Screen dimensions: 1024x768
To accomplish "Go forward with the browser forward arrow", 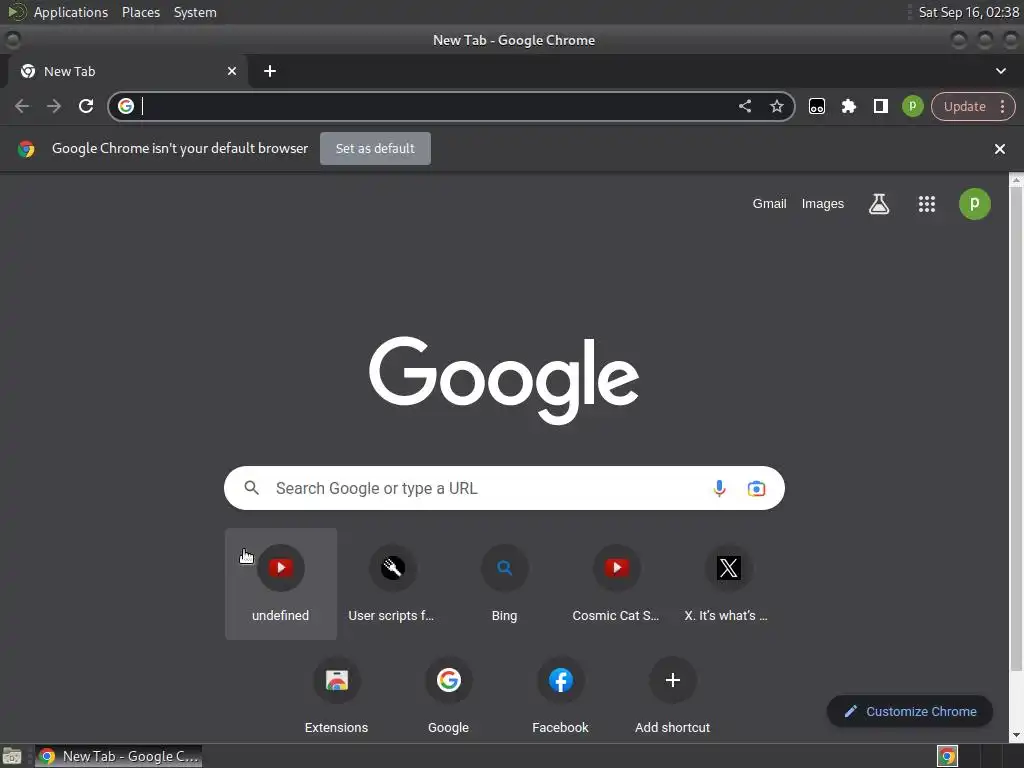I will [x=54, y=106].
